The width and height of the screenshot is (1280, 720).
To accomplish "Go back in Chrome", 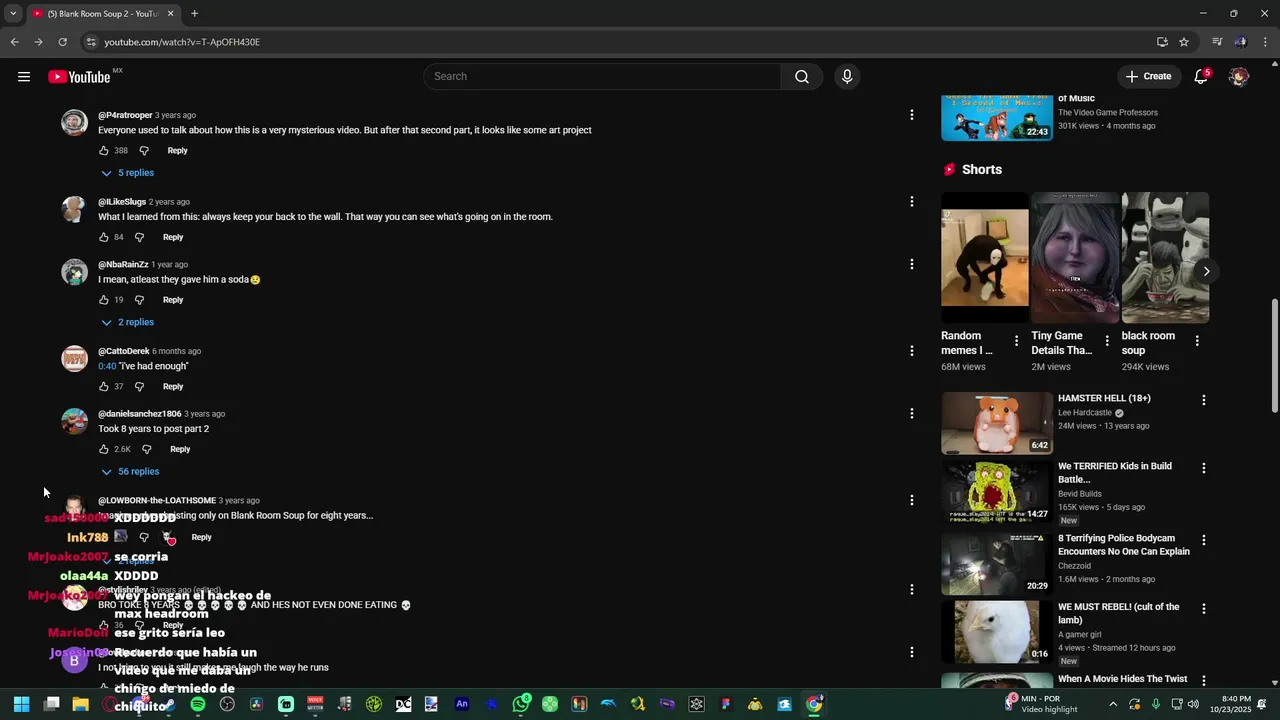I will tap(14, 42).
